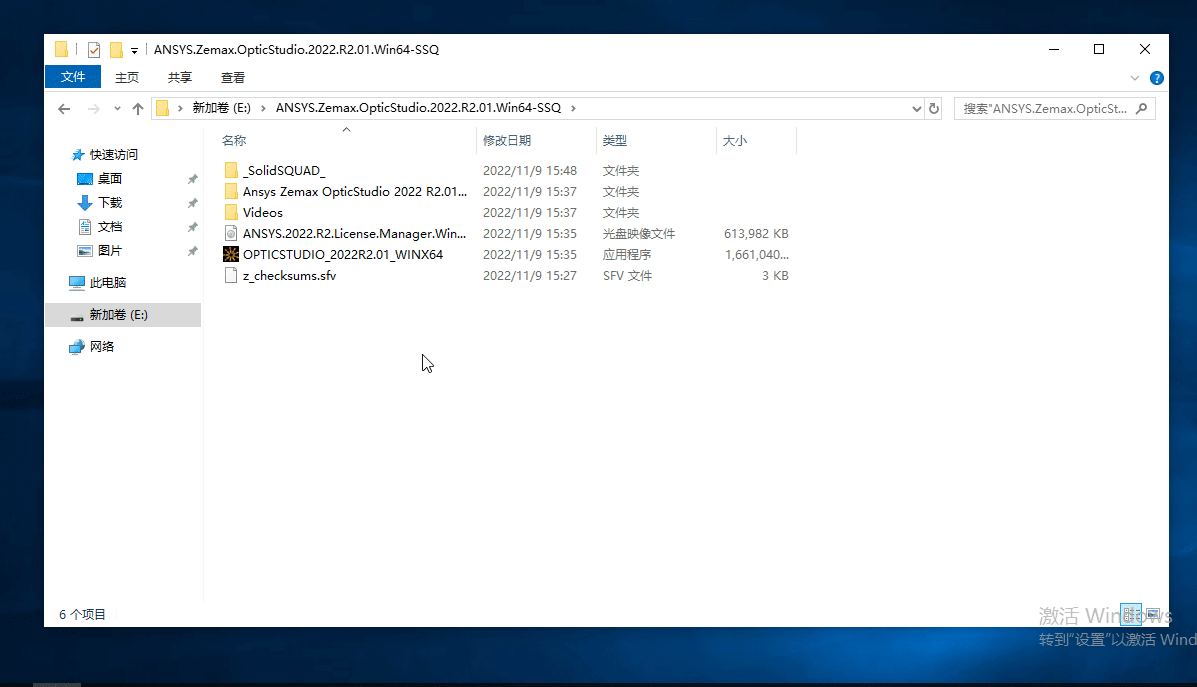Select the Videos folder name
The height and width of the screenshot is (687, 1197).
coord(263,212)
